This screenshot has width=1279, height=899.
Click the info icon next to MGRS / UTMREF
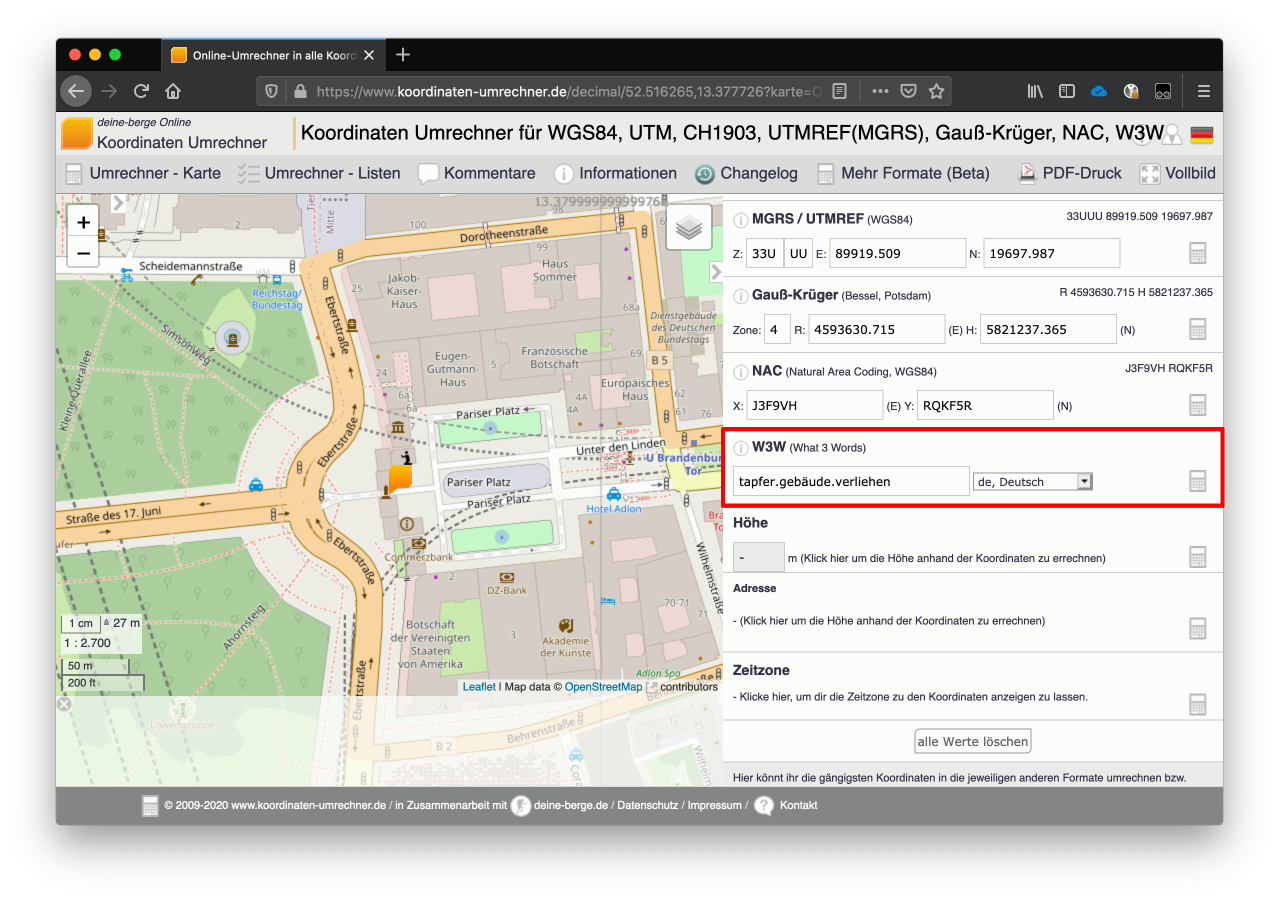pos(741,220)
